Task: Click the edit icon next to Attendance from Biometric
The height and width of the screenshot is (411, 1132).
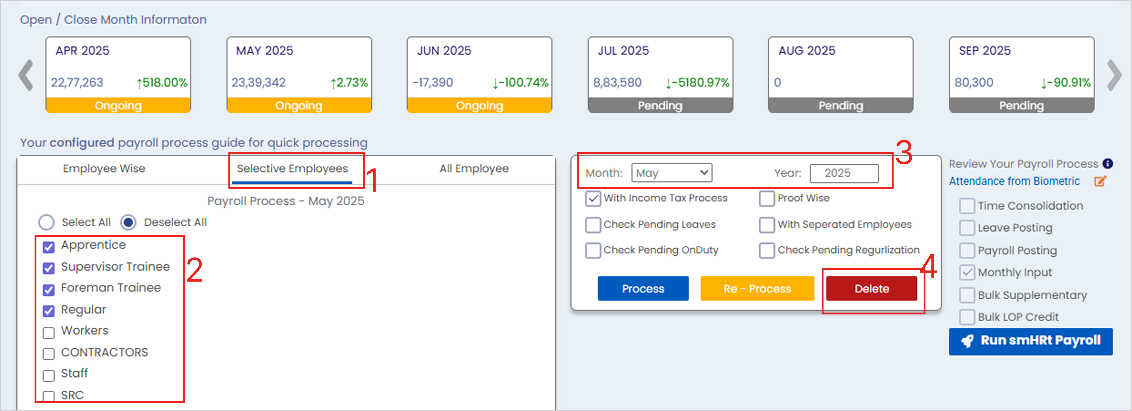Action: point(1100,182)
